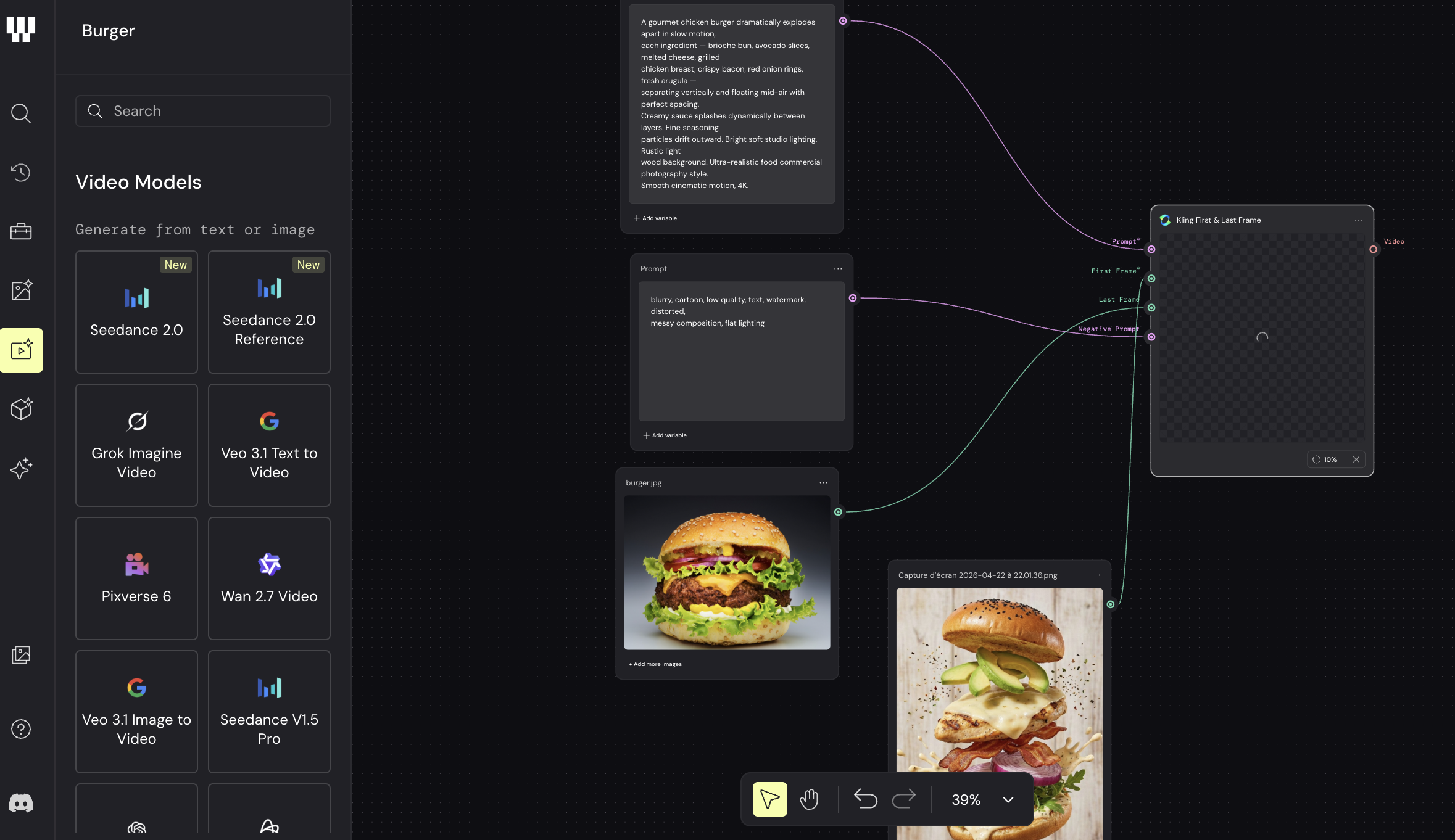Open Kling First & Last Frame options menu
The width and height of the screenshot is (1455, 840).
(1359, 220)
